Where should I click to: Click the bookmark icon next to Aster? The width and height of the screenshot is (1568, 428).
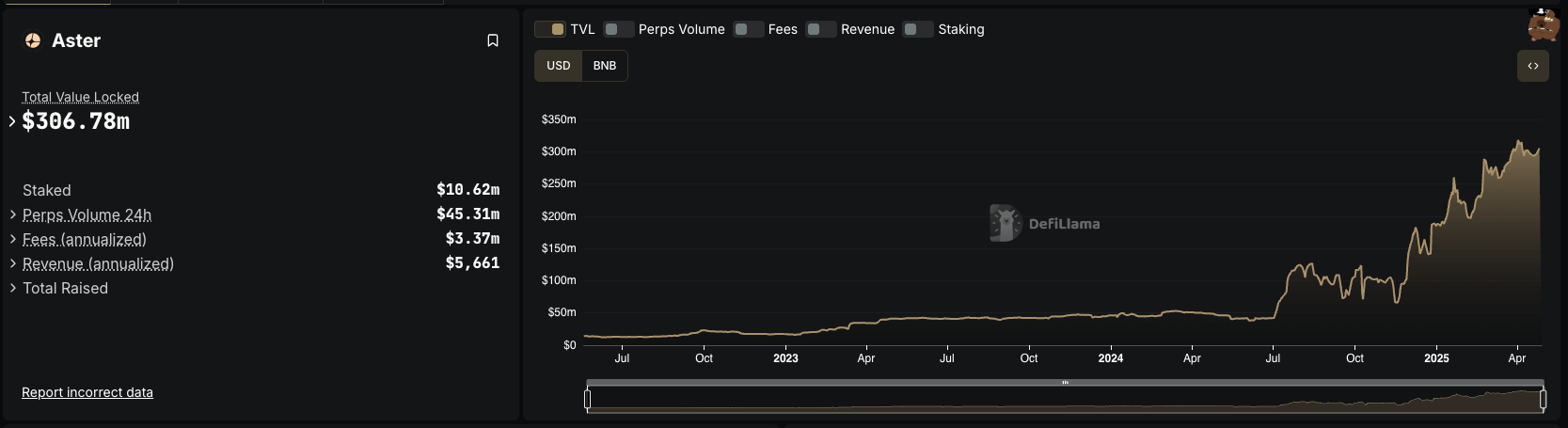click(x=492, y=40)
